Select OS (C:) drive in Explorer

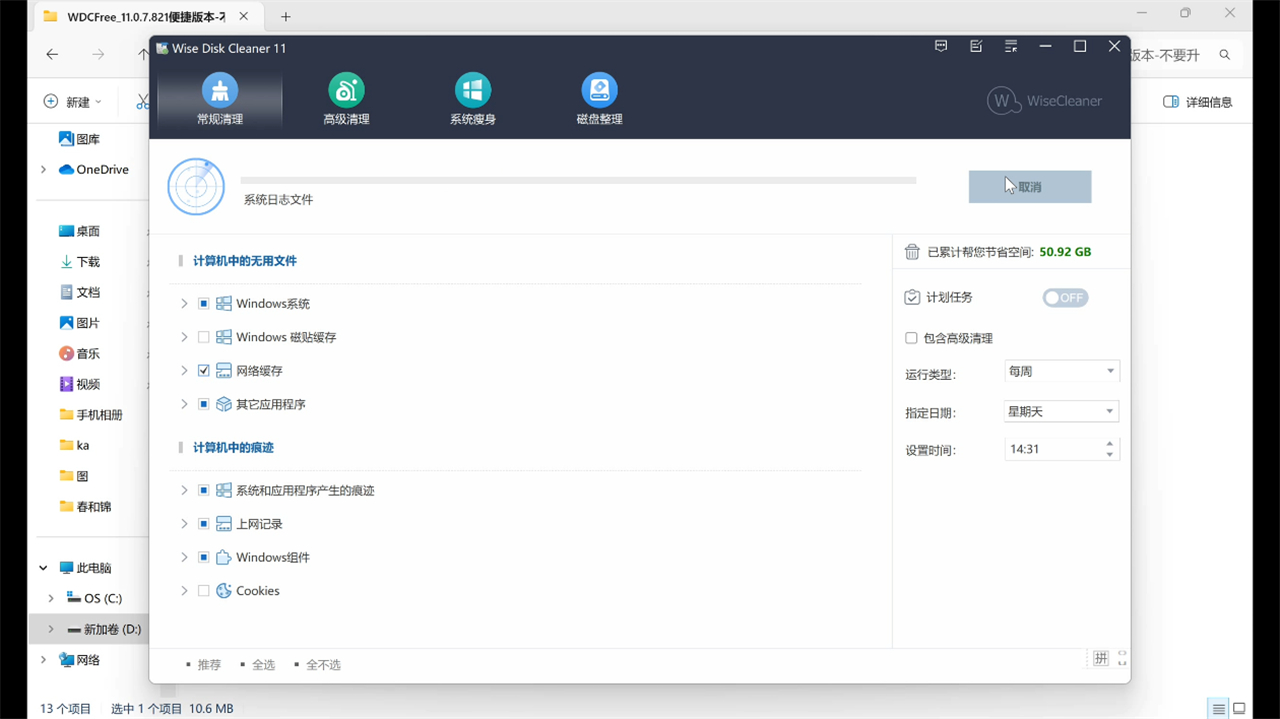click(94, 598)
